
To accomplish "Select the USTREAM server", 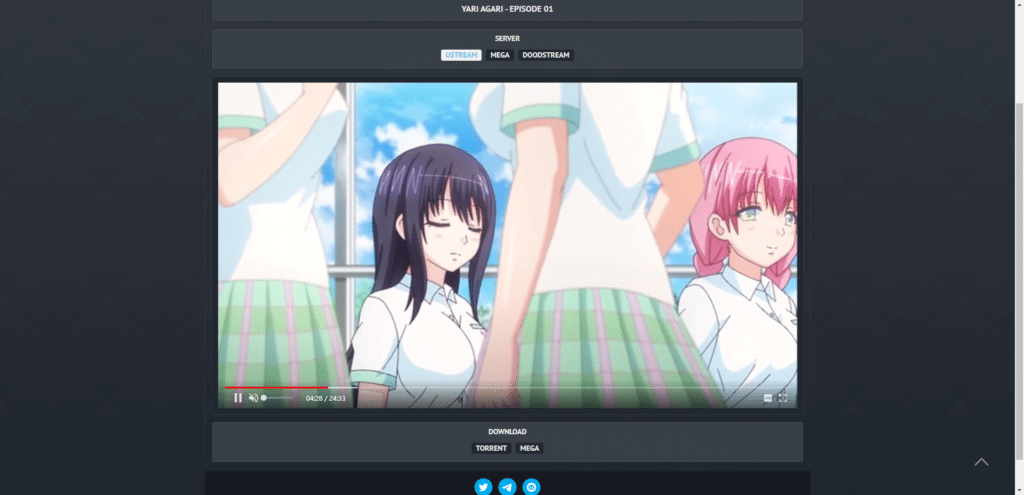I will (461, 56).
